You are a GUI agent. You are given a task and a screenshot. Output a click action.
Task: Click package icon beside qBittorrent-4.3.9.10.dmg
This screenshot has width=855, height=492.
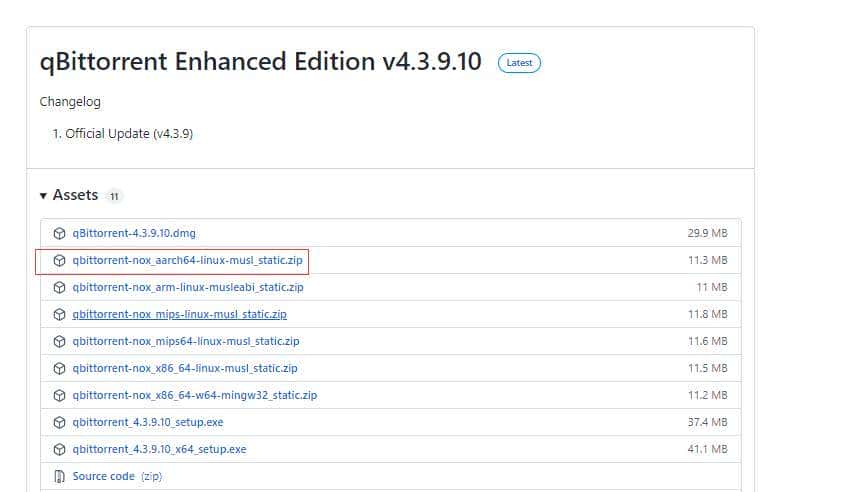click(60, 233)
